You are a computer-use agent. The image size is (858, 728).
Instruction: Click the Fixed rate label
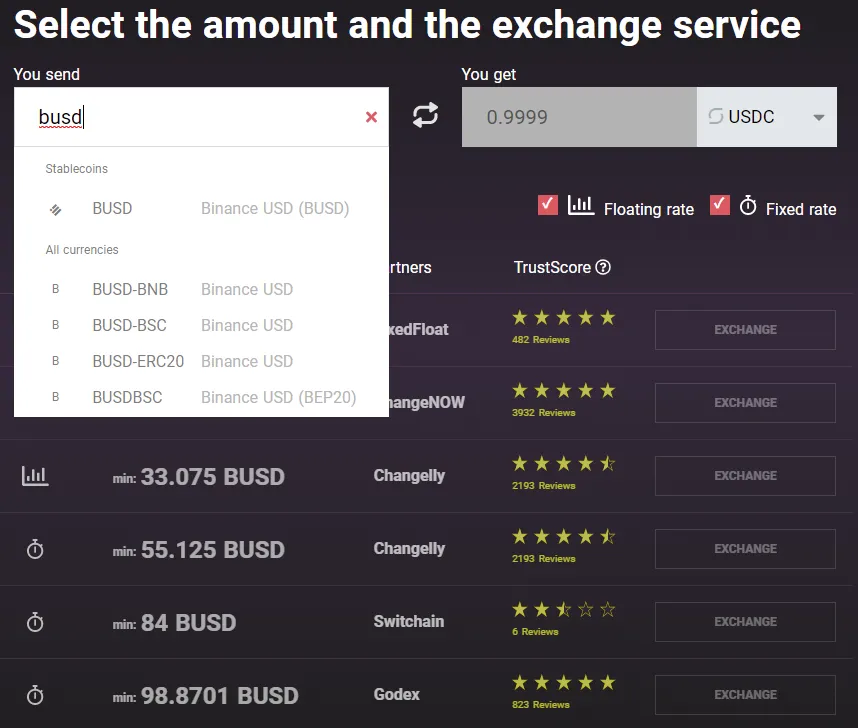click(801, 209)
